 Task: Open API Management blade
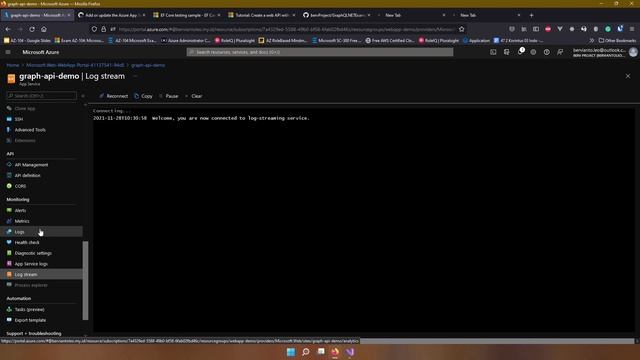(x=31, y=165)
